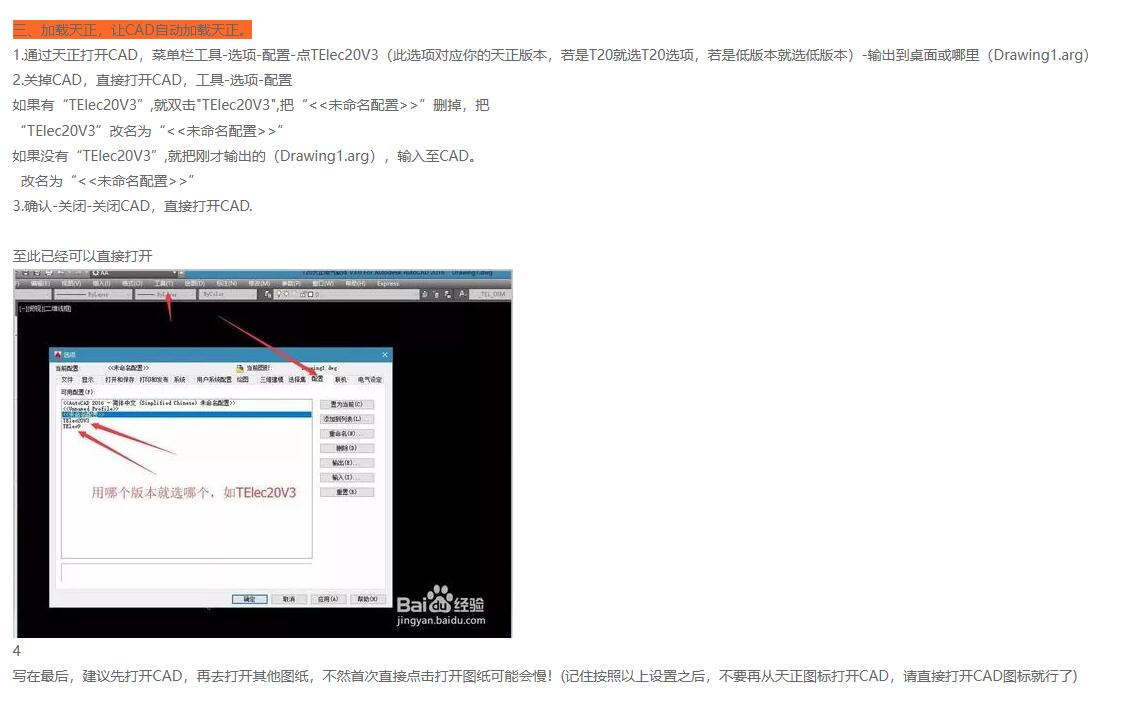1126x706 pixels.
Task: Click the 重命名(N) button
Action: [x=347, y=434]
